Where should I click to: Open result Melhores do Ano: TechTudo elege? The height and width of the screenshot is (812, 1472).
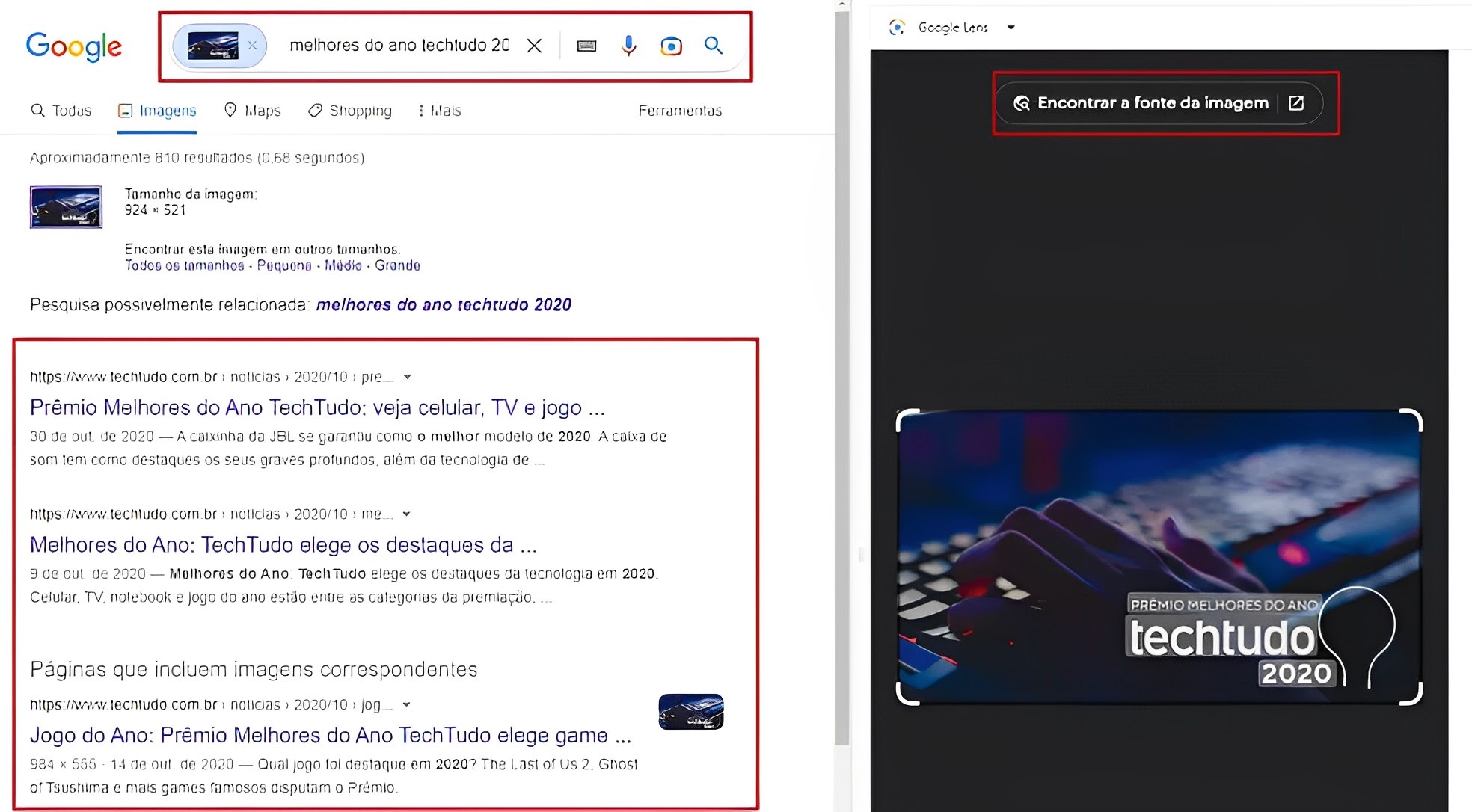(283, 545)
